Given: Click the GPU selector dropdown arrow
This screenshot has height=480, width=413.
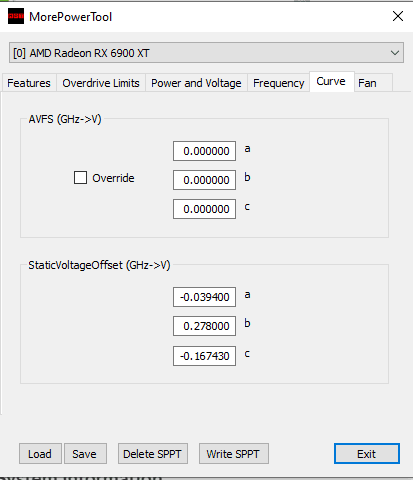Looking at the screenshot, I should pos(395,53).
